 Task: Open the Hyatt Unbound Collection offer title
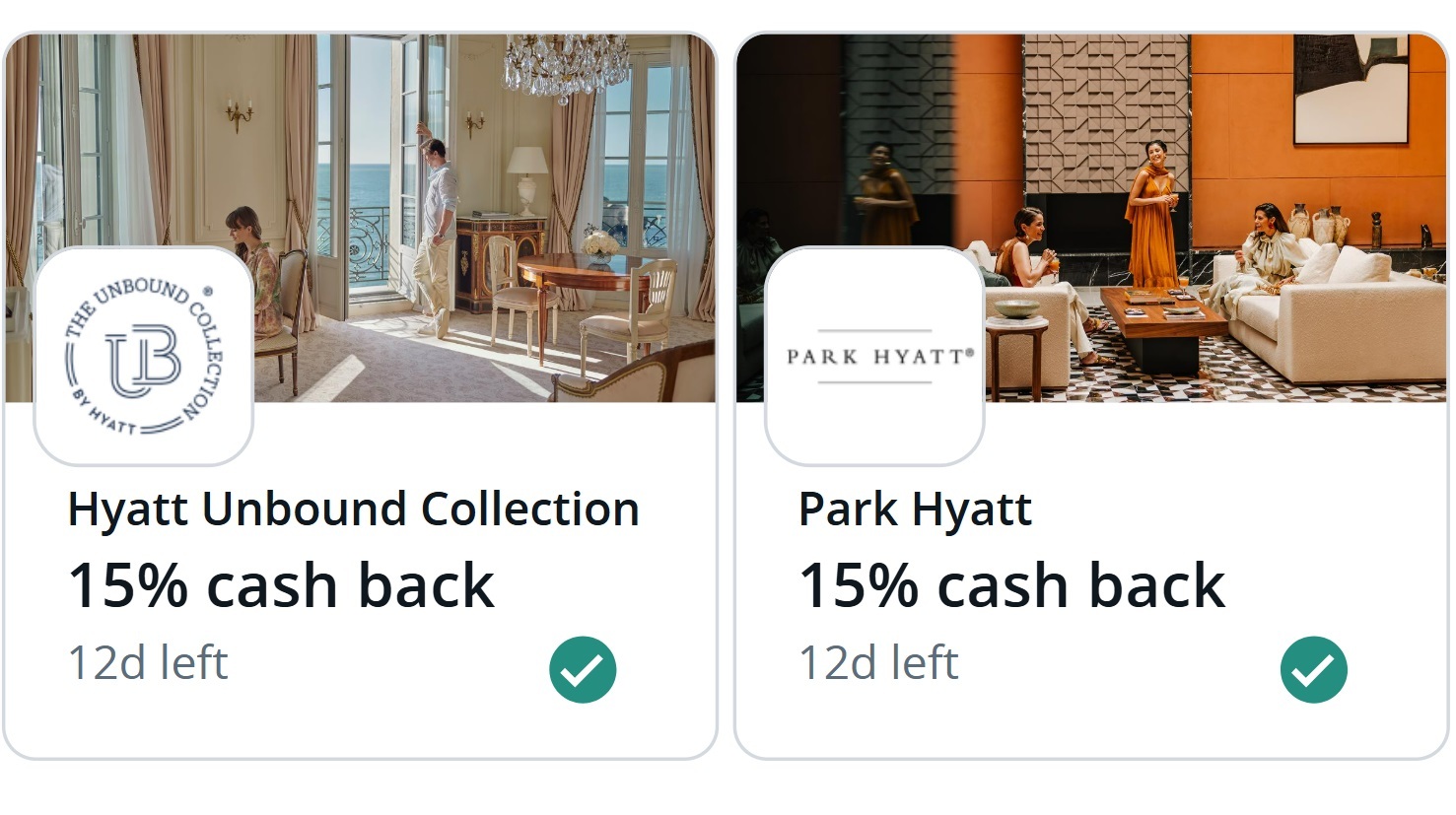(353, 509)
